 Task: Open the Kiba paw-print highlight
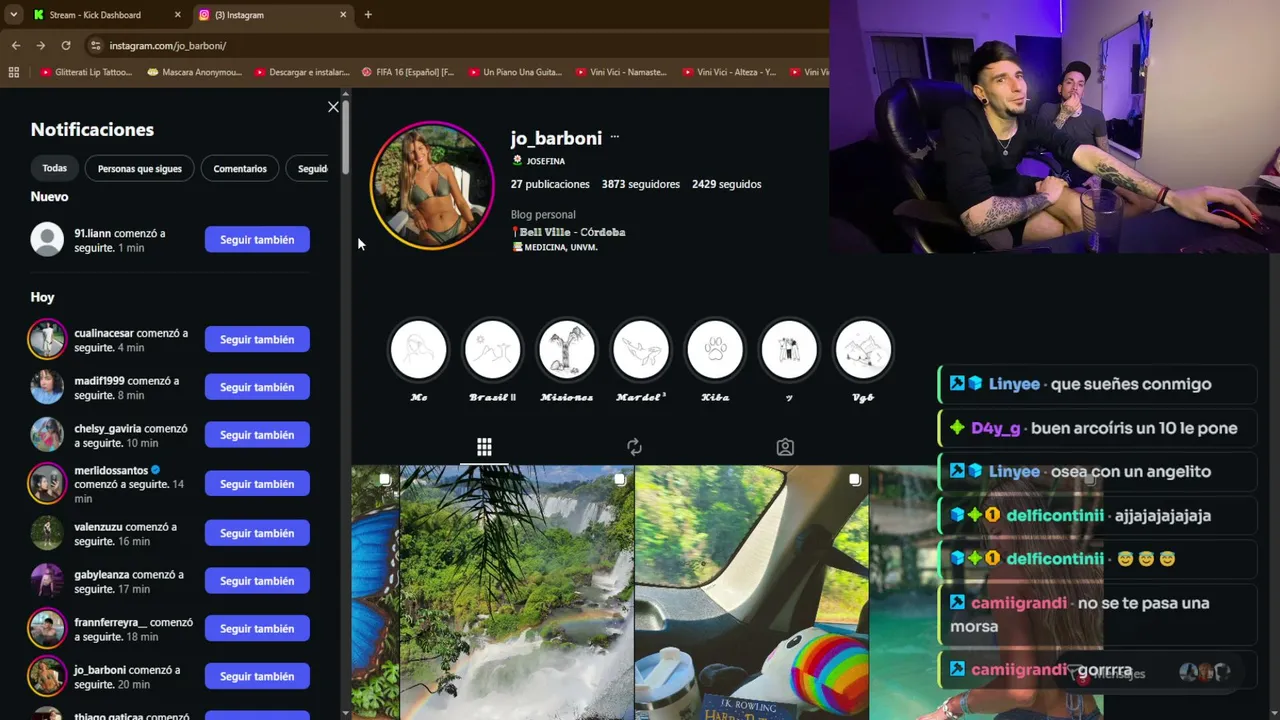(x=715, y=350)
